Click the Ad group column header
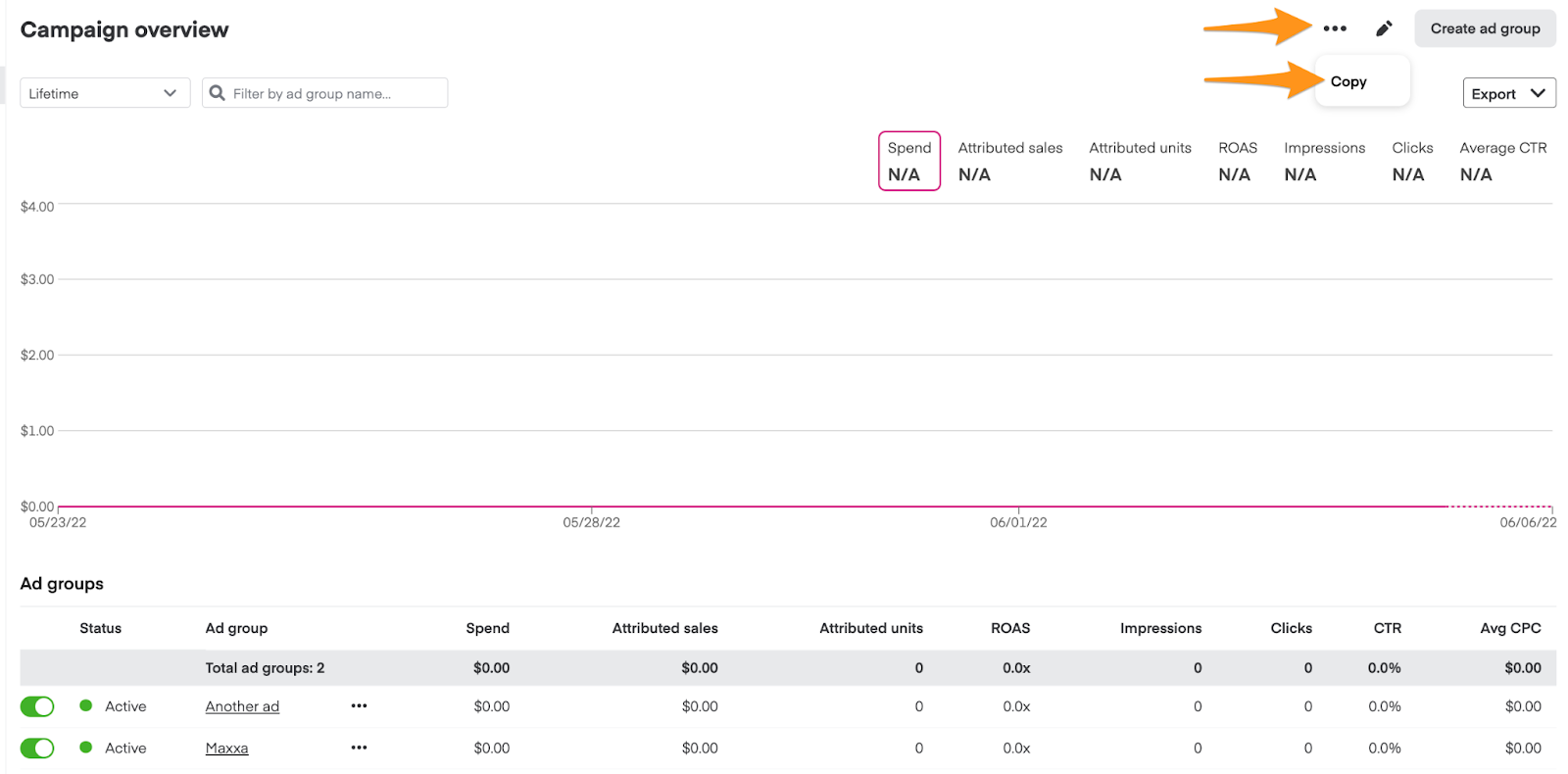This screenshot has height=774, width=1568. pos(236,628)
